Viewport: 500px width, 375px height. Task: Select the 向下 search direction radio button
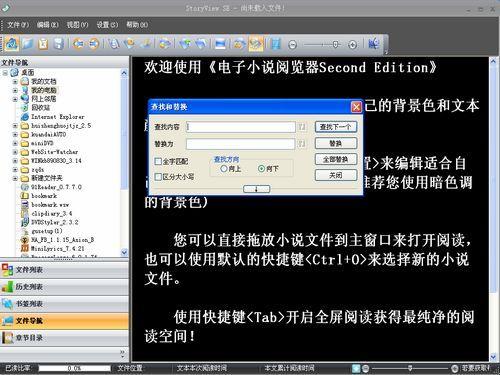(262, 169)
